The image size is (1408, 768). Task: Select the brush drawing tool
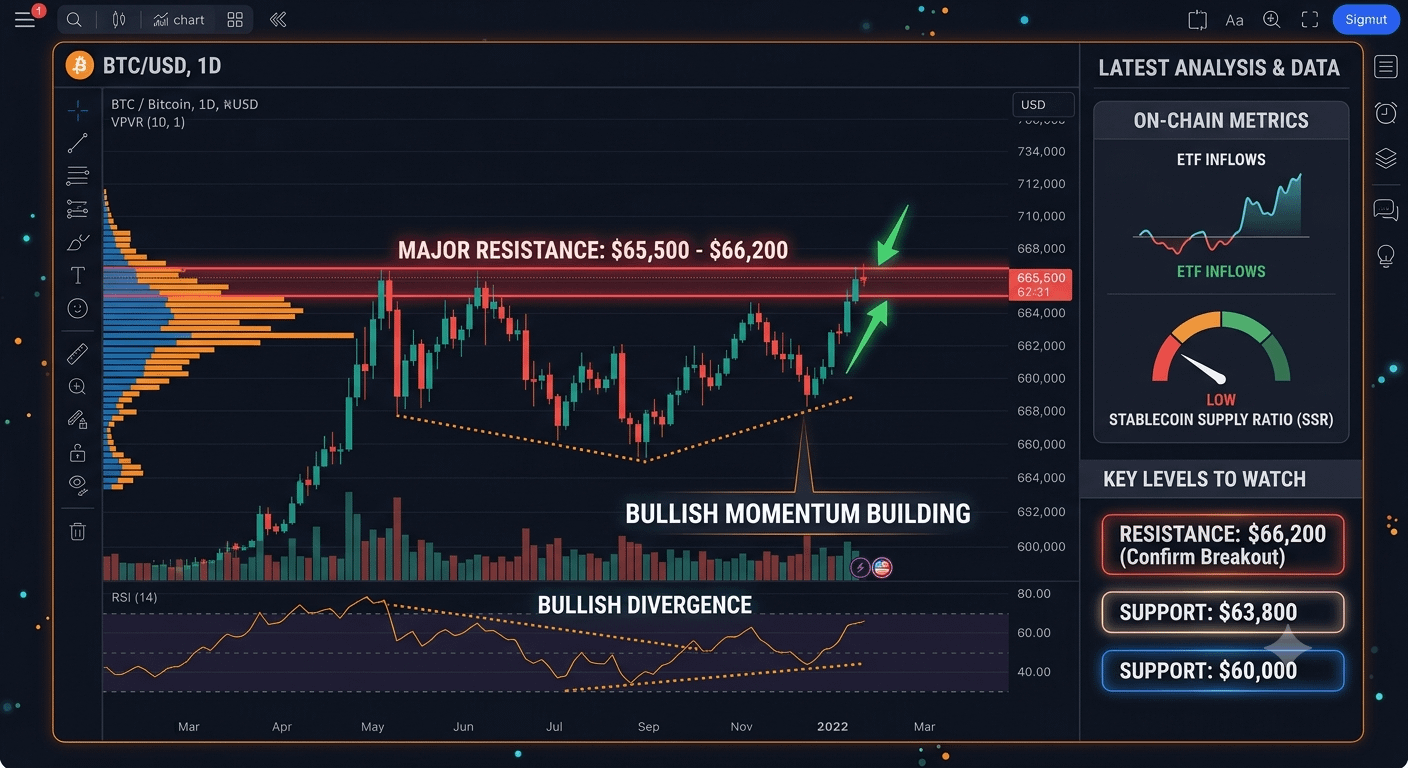(x=77, y=242)
